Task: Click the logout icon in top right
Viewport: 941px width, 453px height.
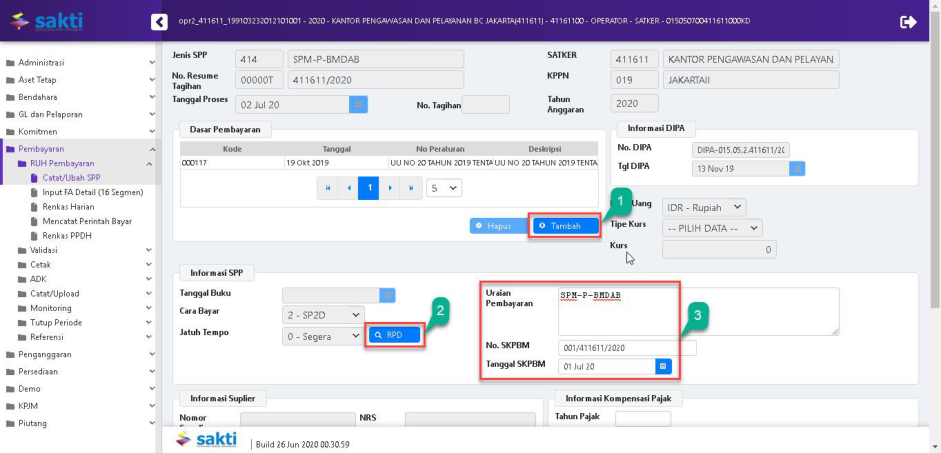Action: (908, 21)
